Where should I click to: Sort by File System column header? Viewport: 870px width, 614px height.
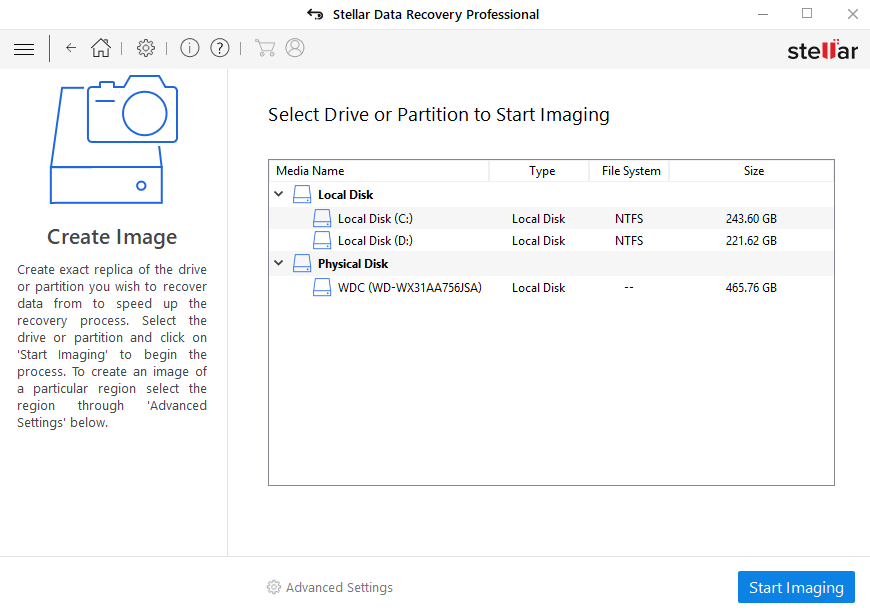coord(629,171)
